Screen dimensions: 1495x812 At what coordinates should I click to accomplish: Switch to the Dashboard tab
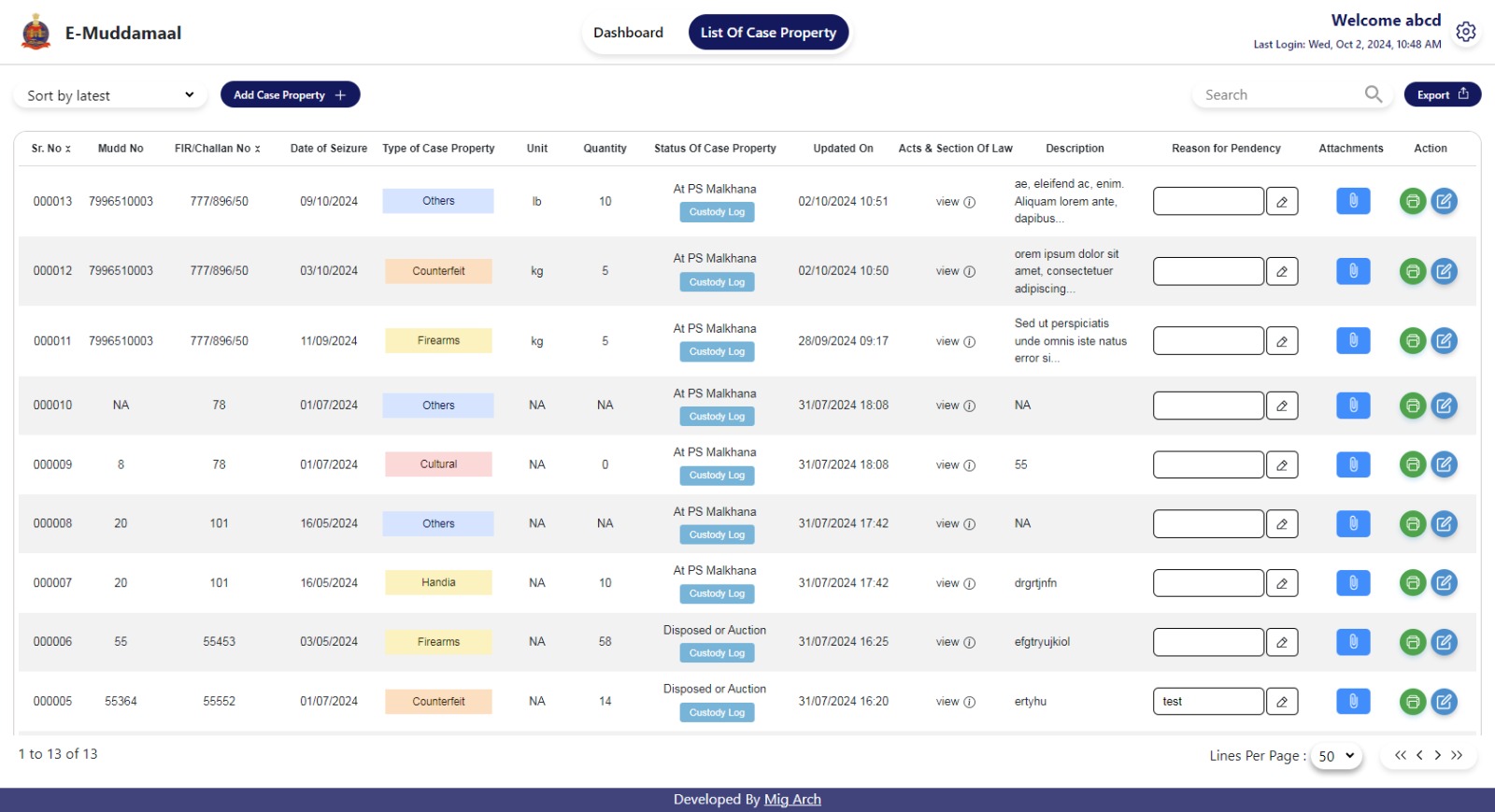coord(628,33)
